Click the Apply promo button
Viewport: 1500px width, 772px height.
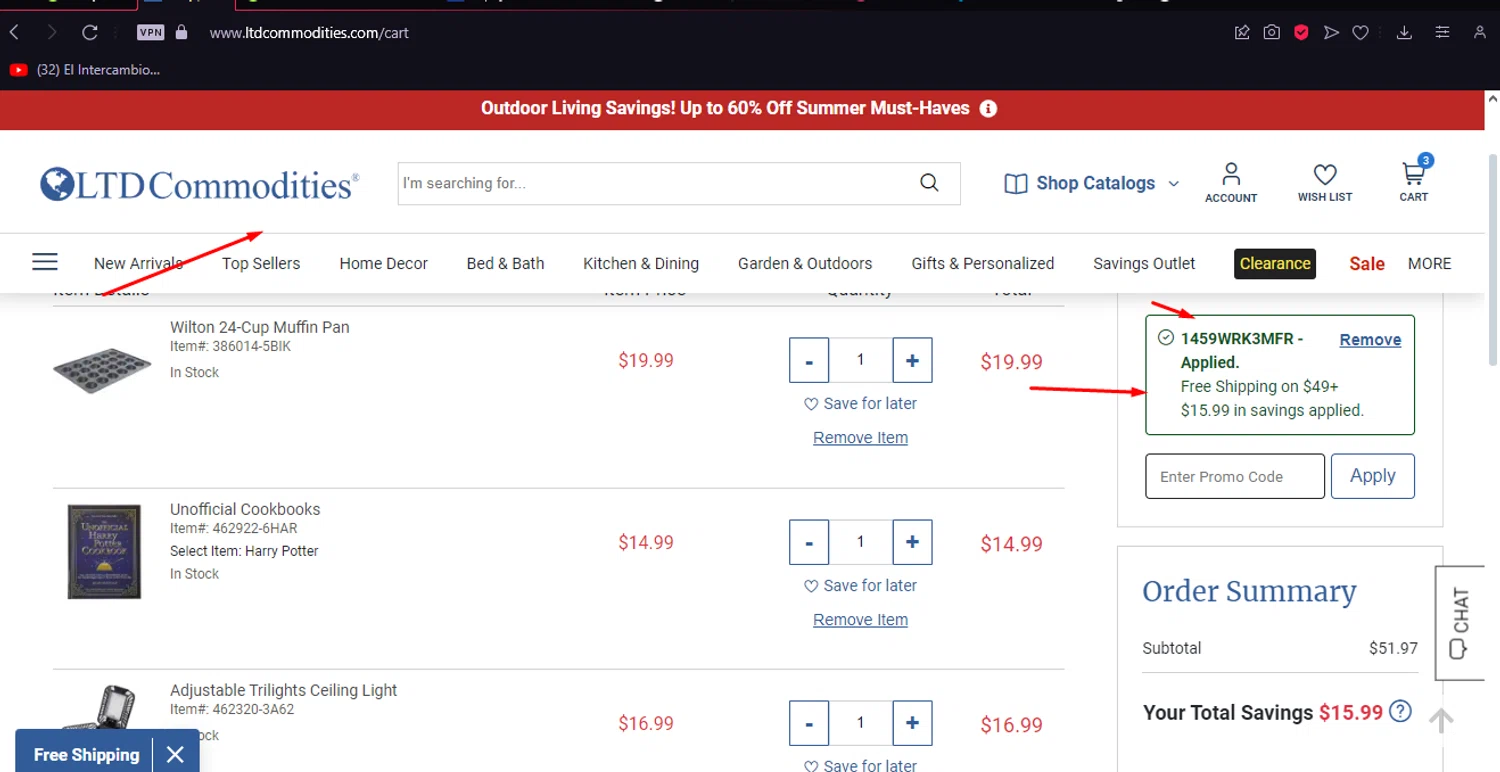1372,476
